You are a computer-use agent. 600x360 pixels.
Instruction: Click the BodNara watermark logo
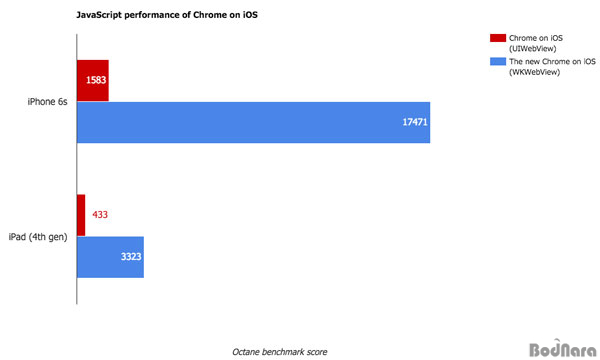(x=562, y=349)
